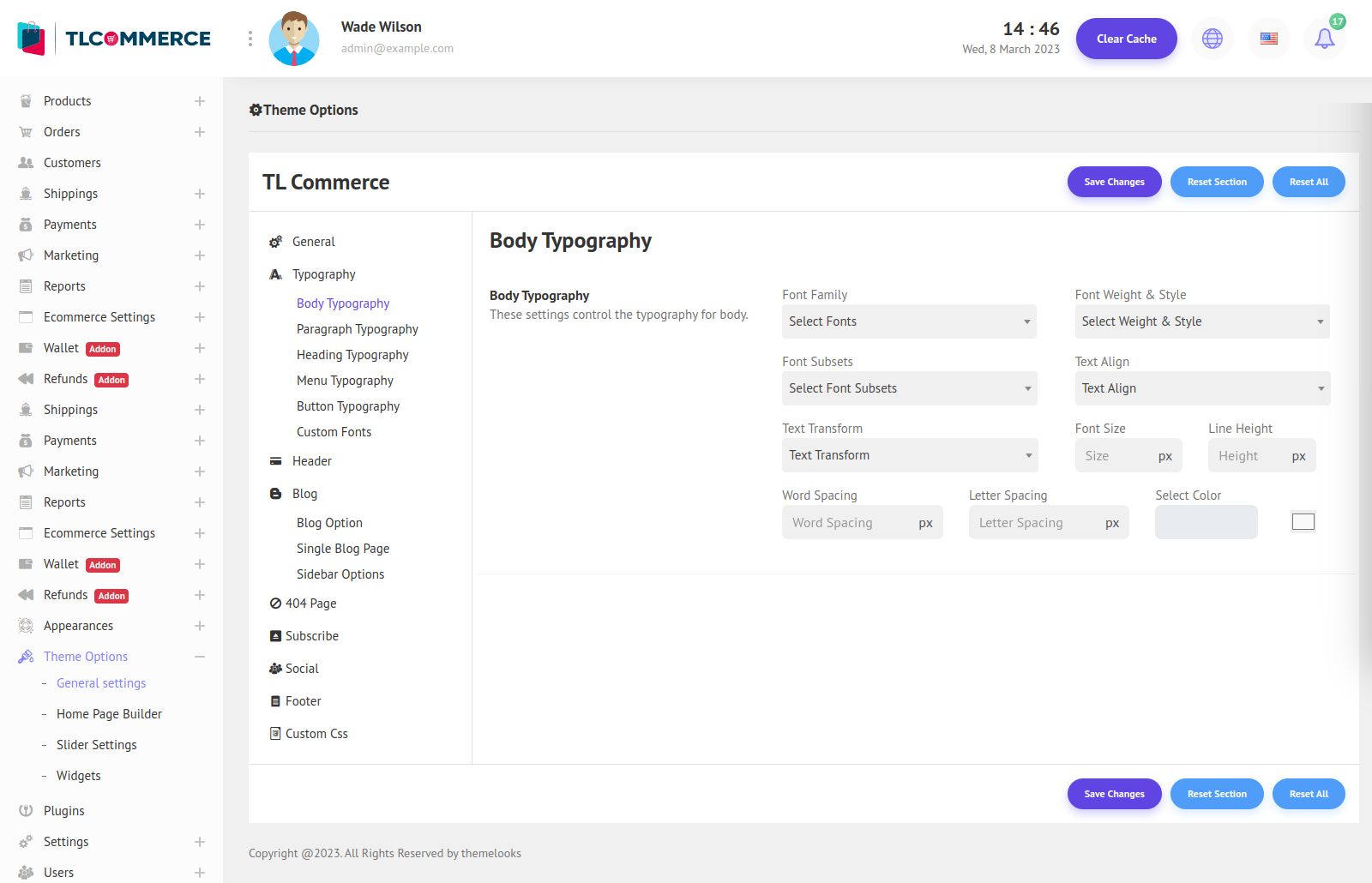1372x883 pixels.
Task: Open the notifications bell icon
Action: [x=1324, y=39]
